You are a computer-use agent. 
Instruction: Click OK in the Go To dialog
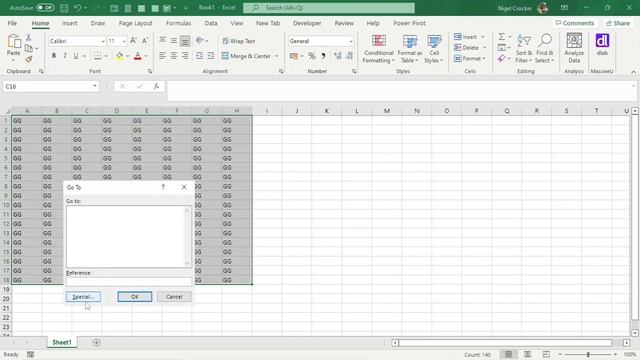(135, 297)
